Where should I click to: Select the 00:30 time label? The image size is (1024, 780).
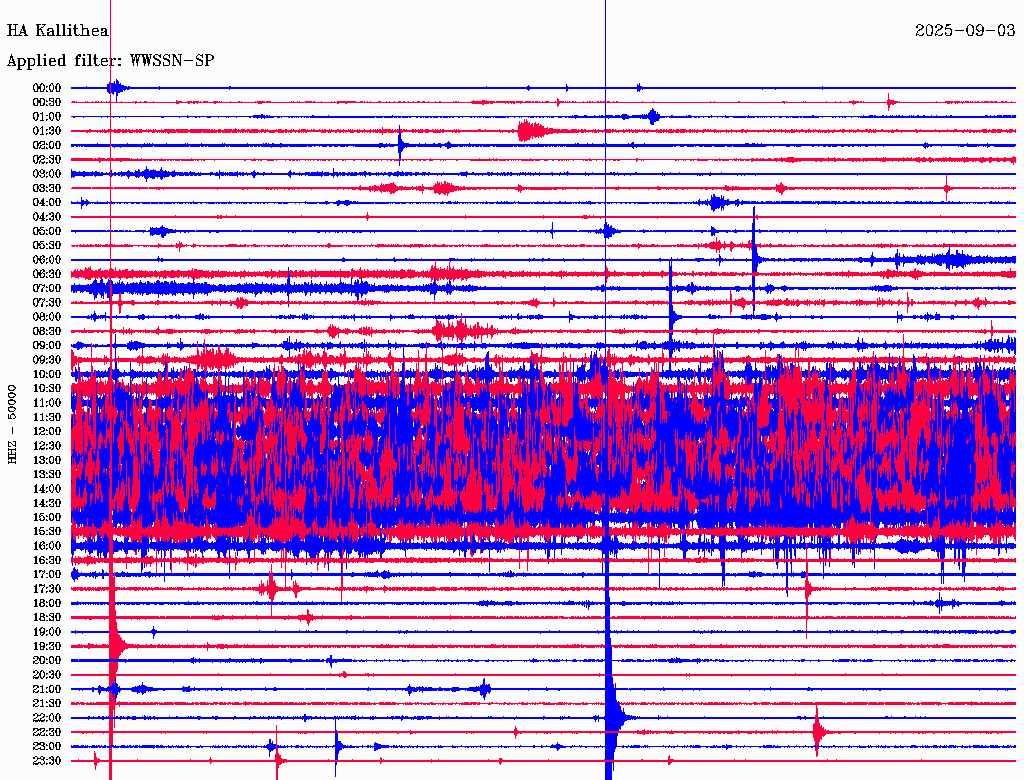click(x=47, y=102)
